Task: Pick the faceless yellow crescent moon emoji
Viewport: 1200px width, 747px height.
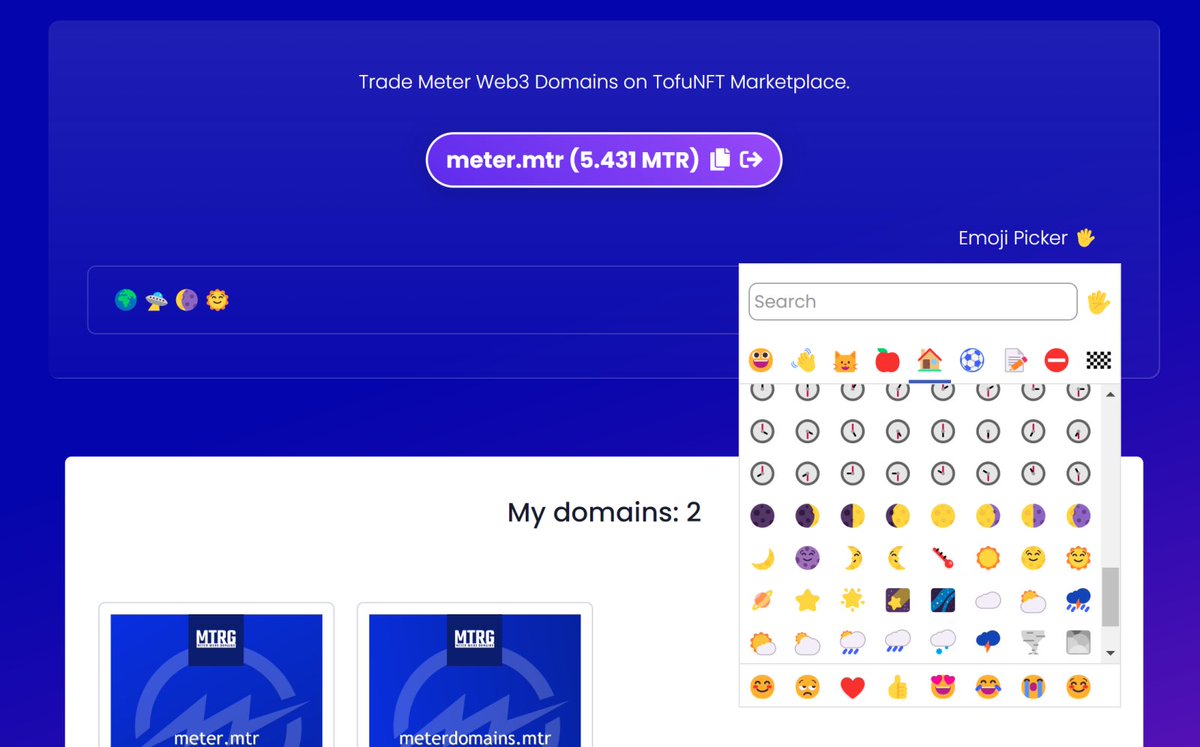Action: click(x=762, y=558)
